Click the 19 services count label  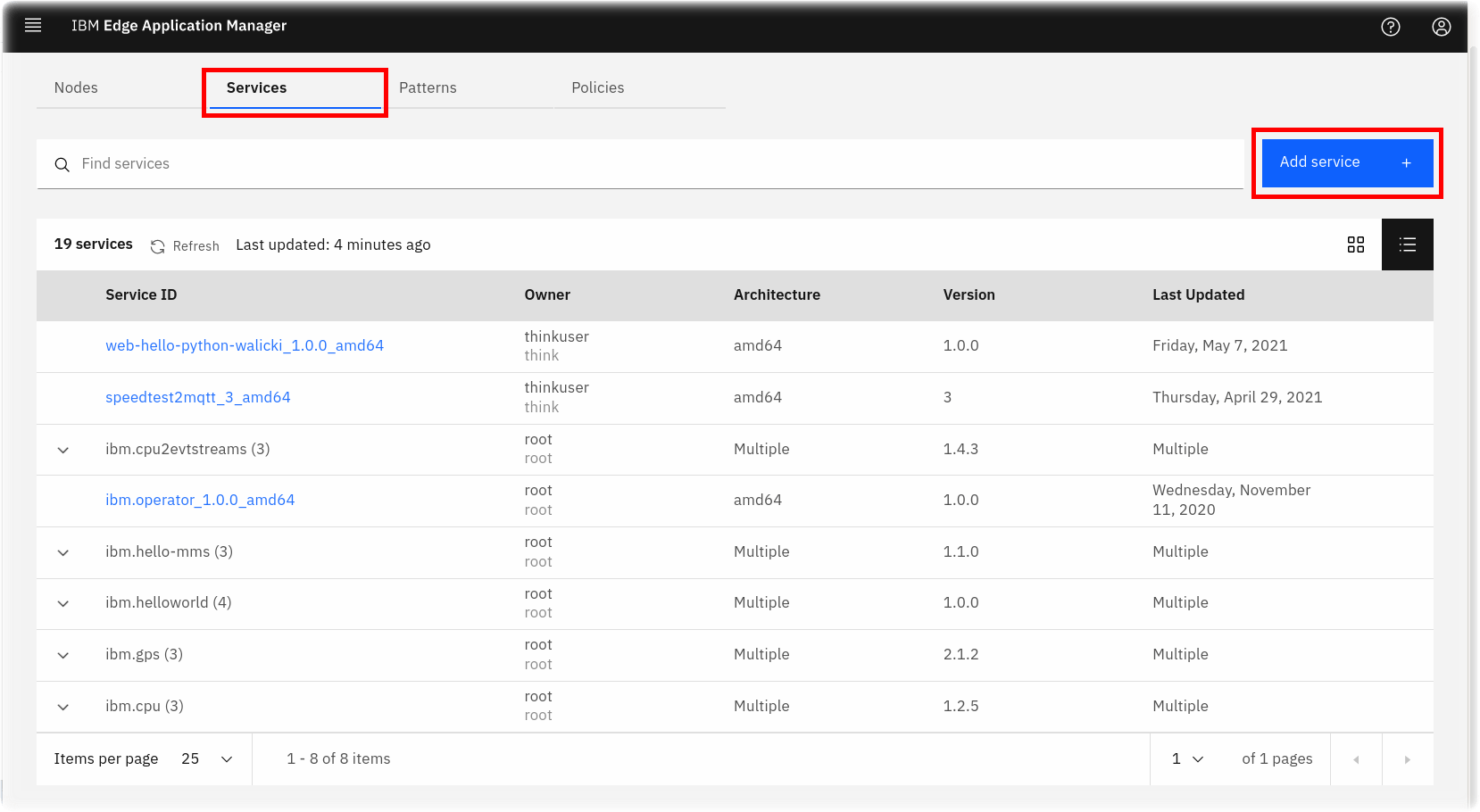point(94,244)
